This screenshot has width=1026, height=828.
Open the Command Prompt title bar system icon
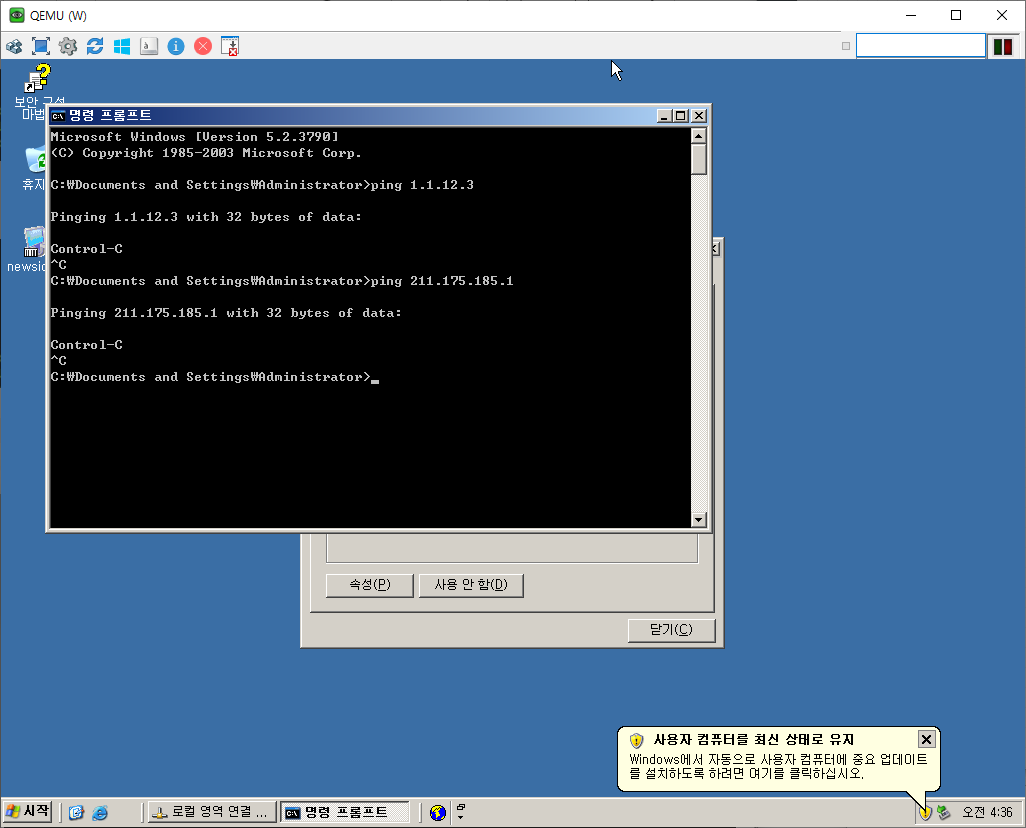58,116
